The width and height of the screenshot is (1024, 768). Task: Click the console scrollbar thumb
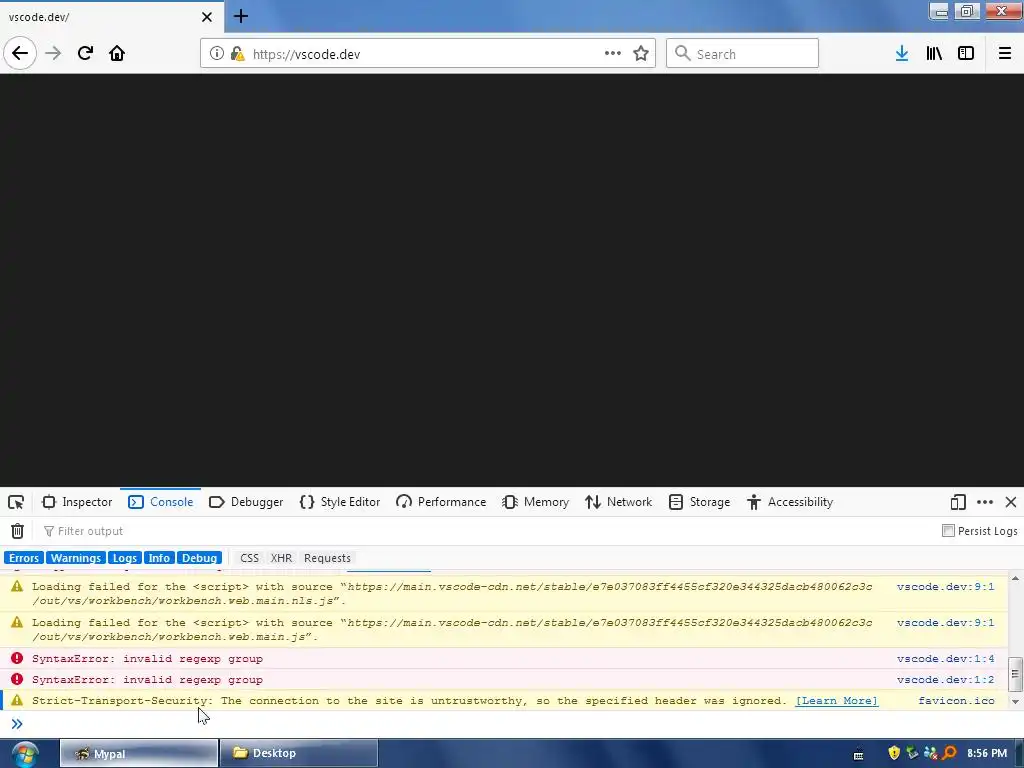tap(1015, 674)
